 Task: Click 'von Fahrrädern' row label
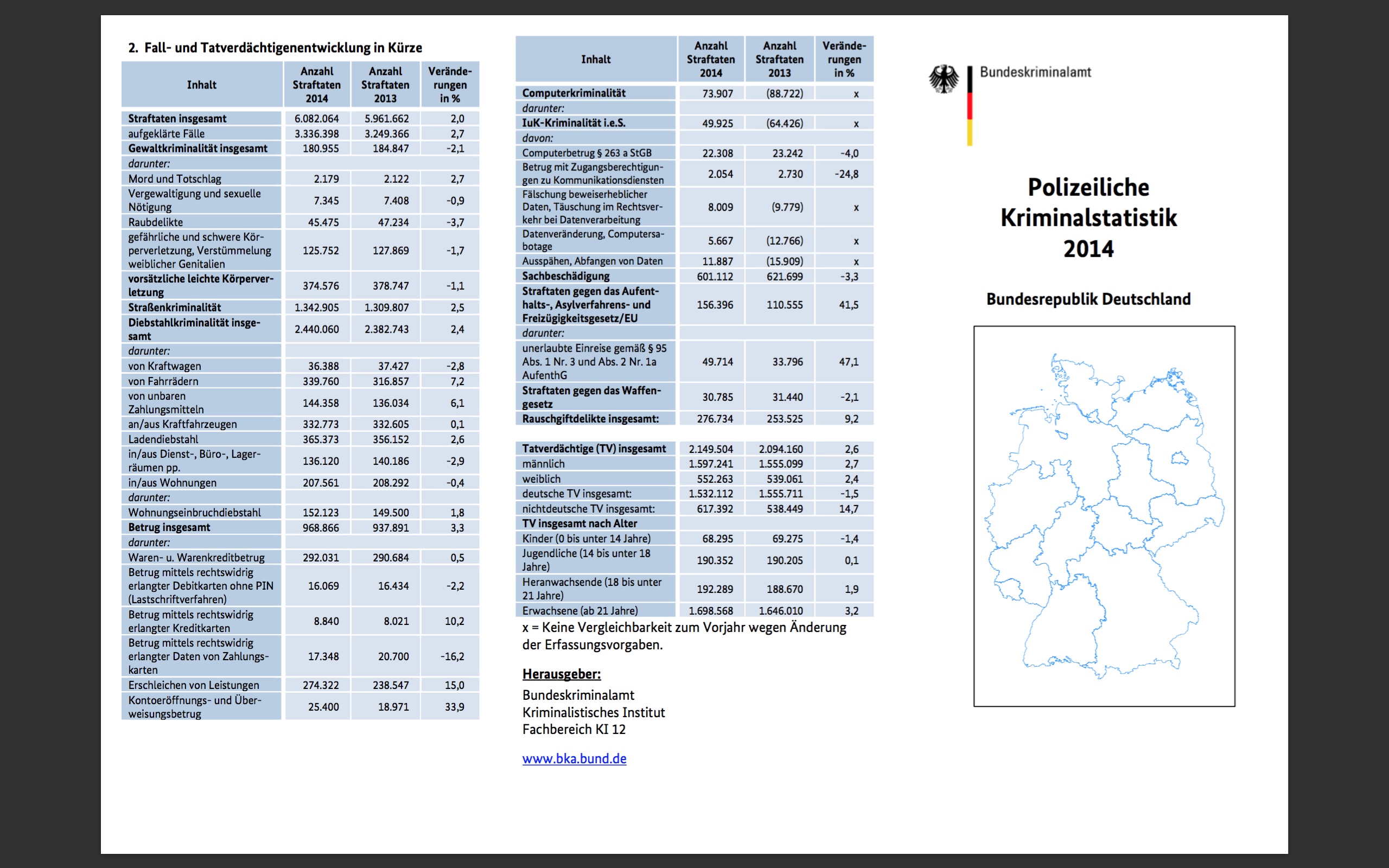click(x=163, y=381)
